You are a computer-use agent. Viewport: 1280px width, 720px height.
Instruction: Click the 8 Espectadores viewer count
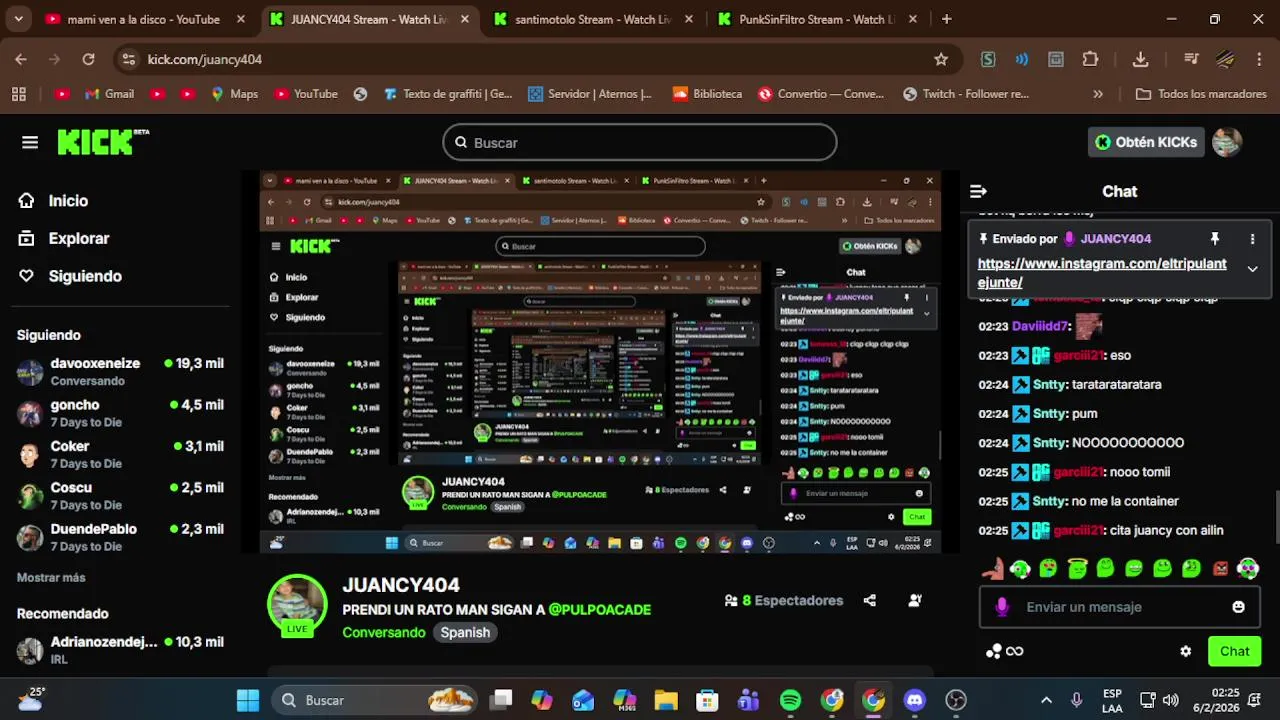pyautogui.click(x=784, y=601)
